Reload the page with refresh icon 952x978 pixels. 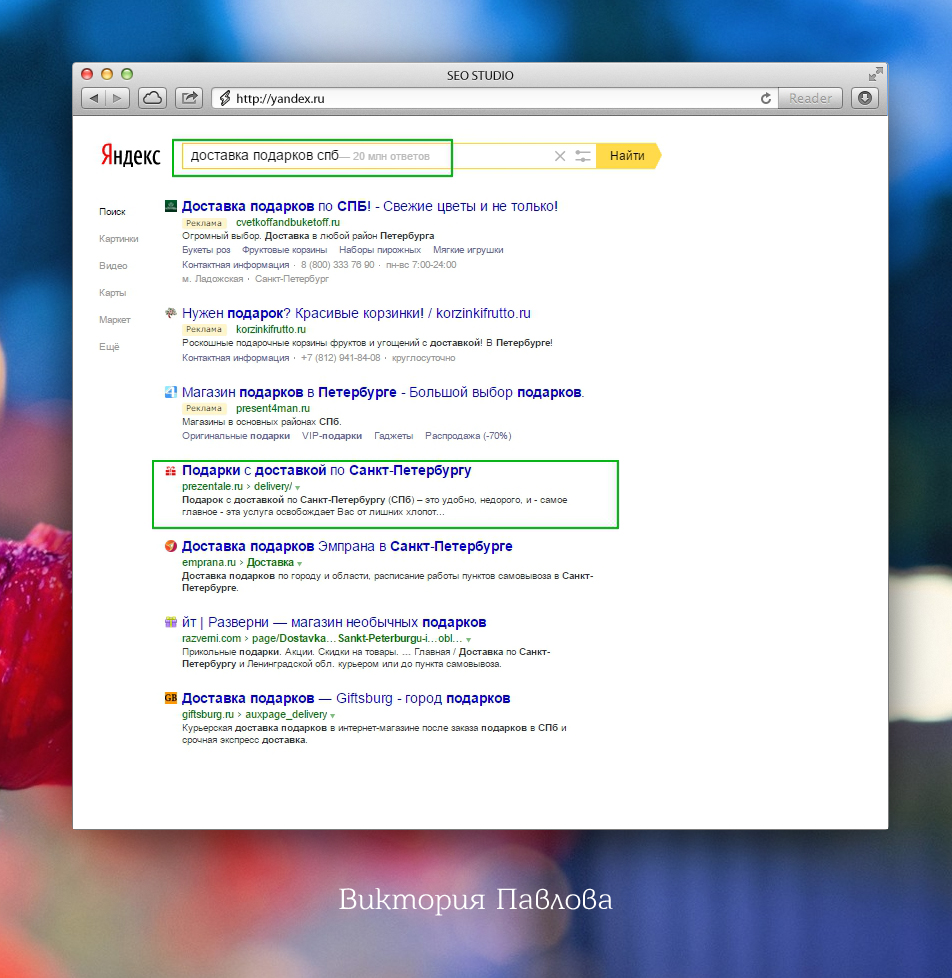click(765, 99)
